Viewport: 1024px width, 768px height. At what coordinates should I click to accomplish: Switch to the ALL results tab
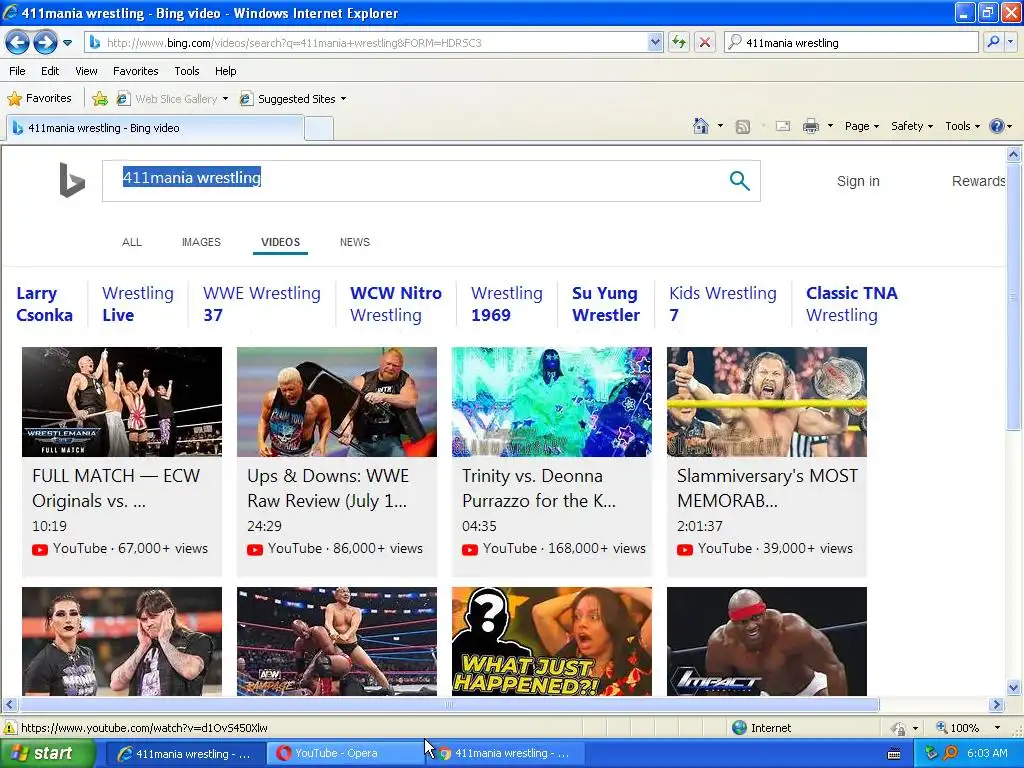click(132, 242)
